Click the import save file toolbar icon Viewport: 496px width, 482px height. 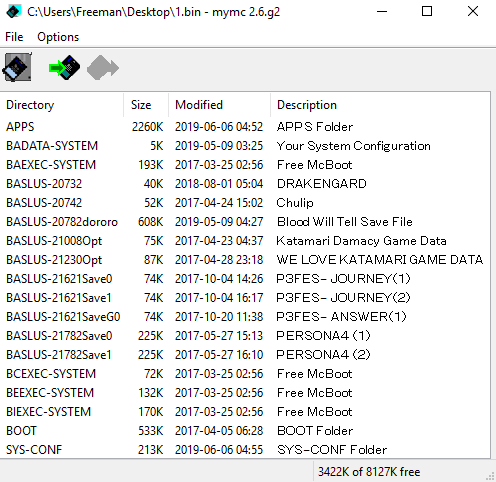point(64,67)
